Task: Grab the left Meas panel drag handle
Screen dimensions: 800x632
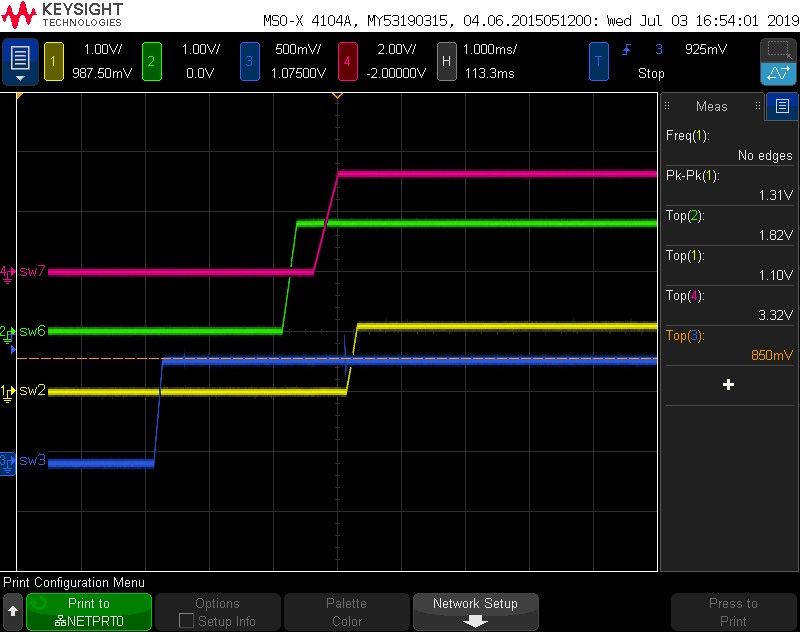Action: click(x=667, y=106)
